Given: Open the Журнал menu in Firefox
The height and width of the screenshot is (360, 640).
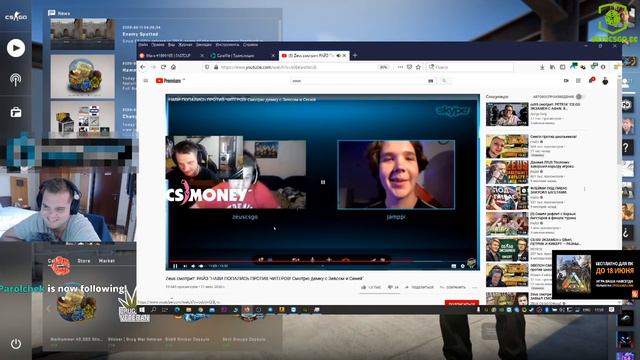Looking at the screenshot, I should pos(185,45).
